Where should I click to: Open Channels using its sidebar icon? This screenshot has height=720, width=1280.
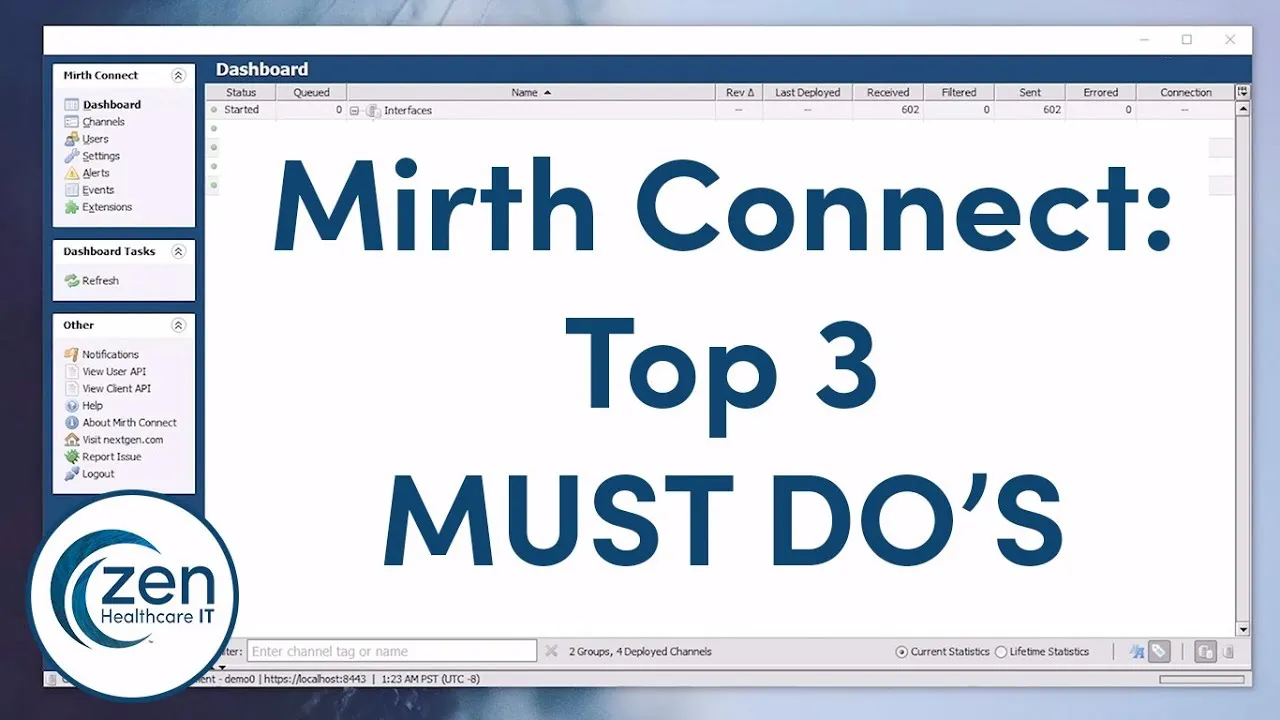click(72, 122)
